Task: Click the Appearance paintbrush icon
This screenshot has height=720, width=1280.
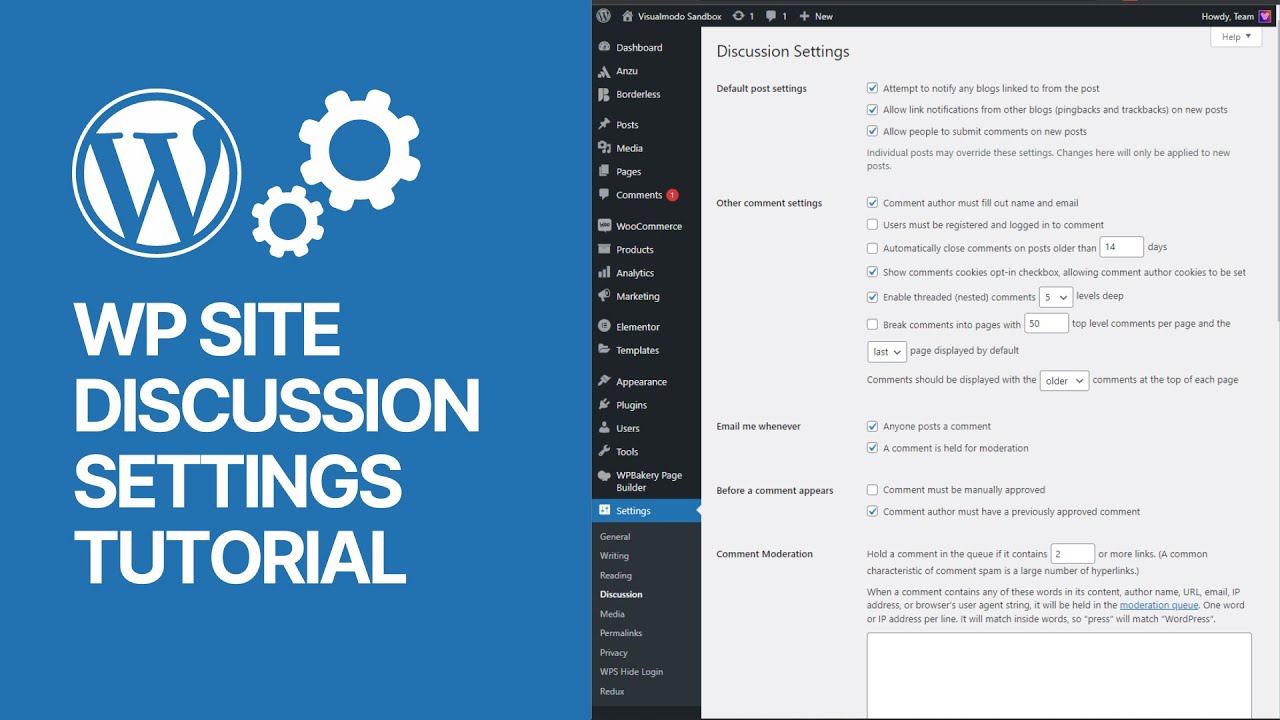Action: 604,381
